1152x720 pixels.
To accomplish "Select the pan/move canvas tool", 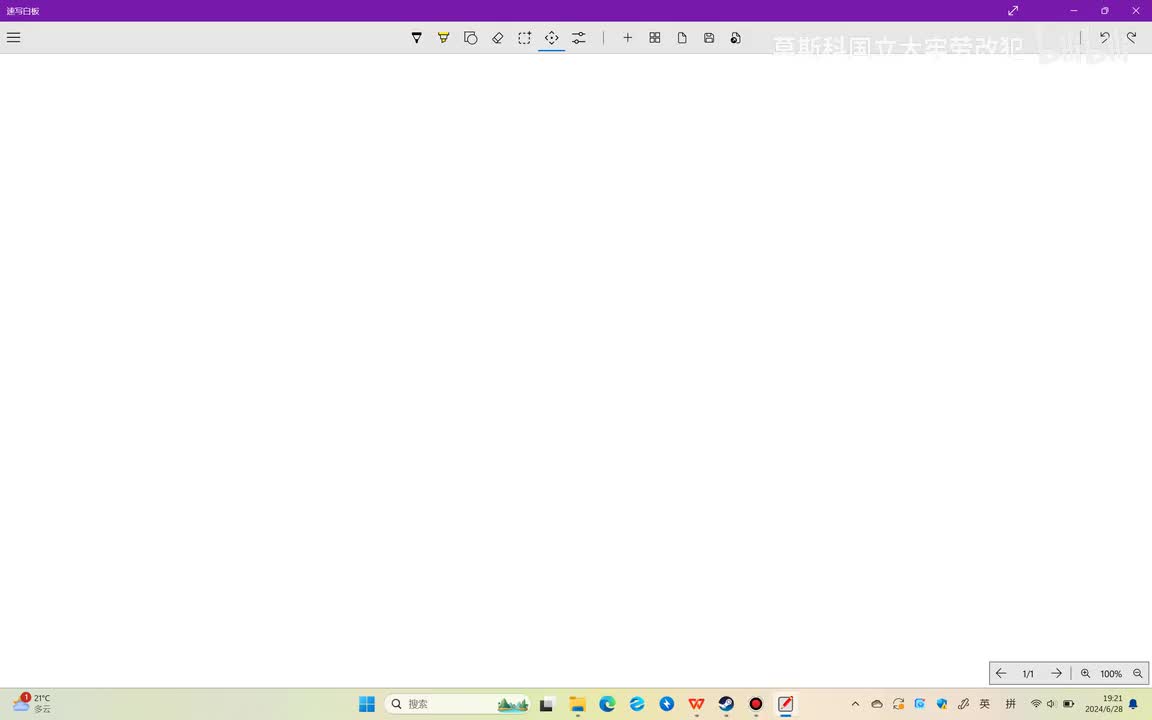I will [x=552, y=37].
